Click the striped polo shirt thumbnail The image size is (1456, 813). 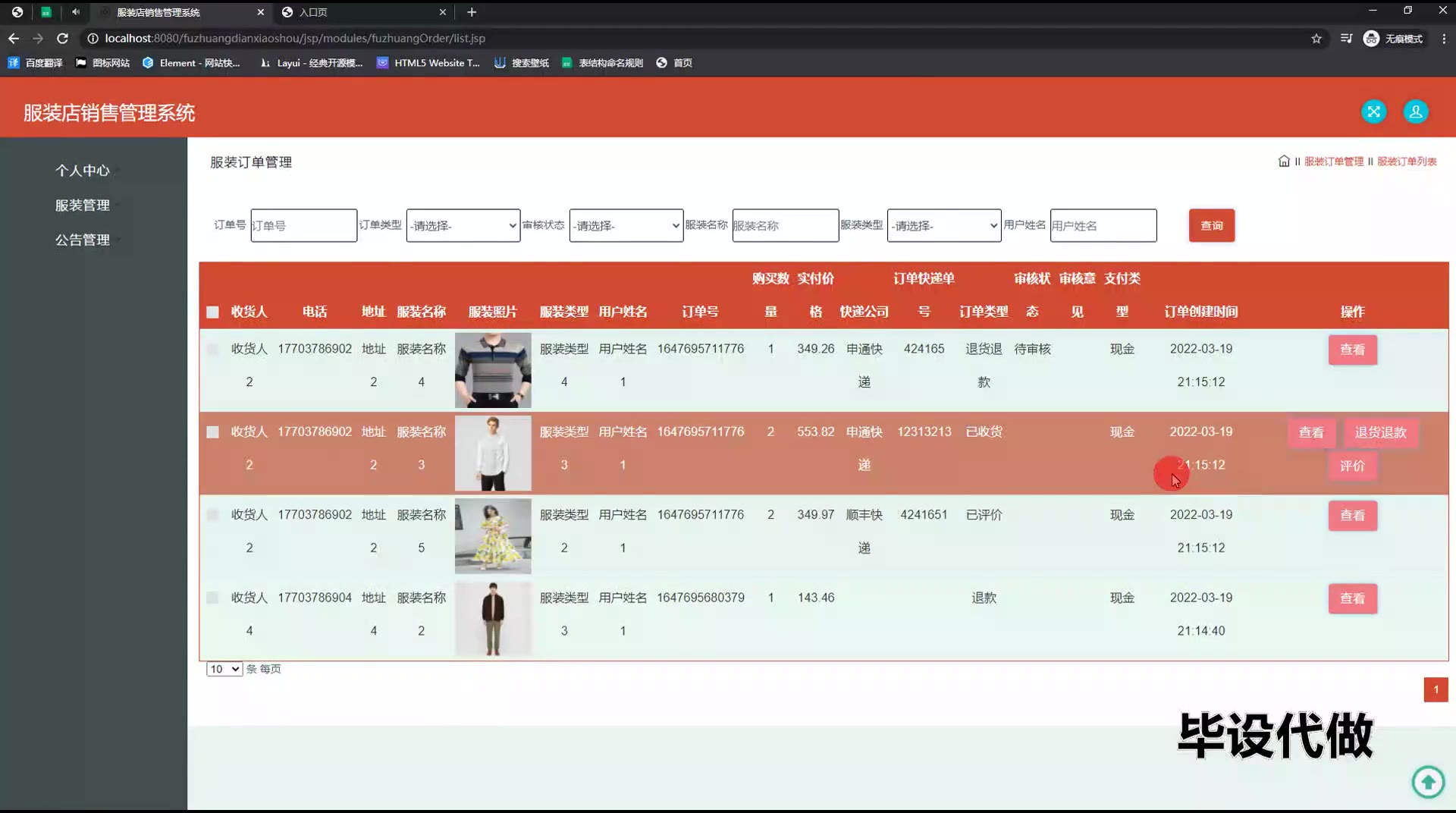pos(493,370)
